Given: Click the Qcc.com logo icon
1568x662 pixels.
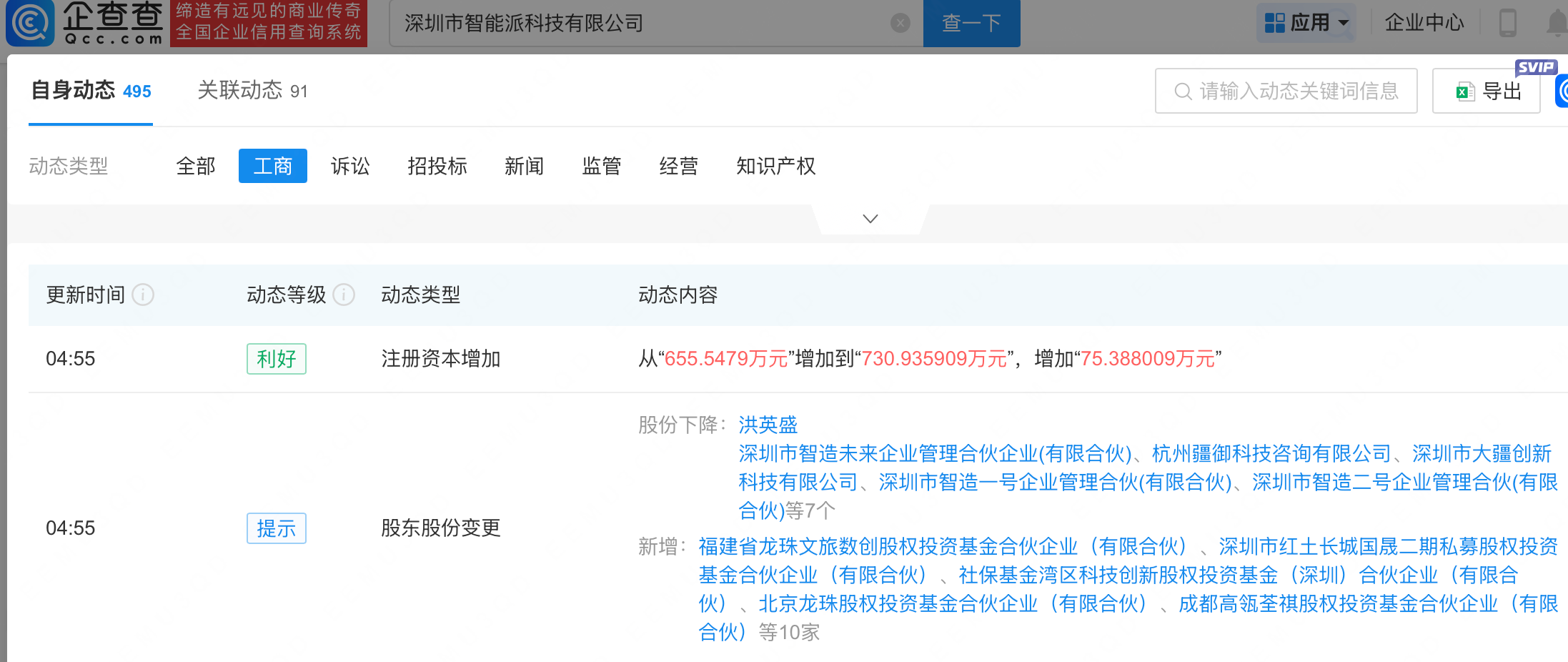Looking at the screenshot, I should click(30, 23).
